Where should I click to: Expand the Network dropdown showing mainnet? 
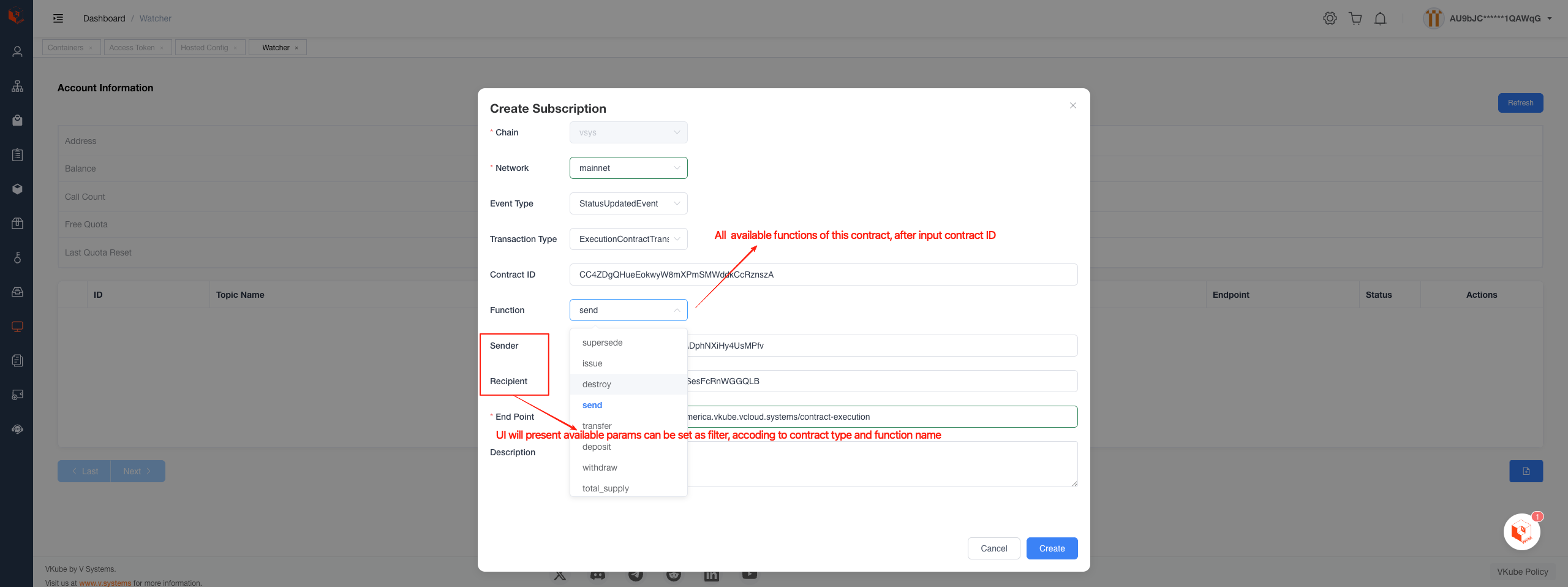(x=628, y=168)
